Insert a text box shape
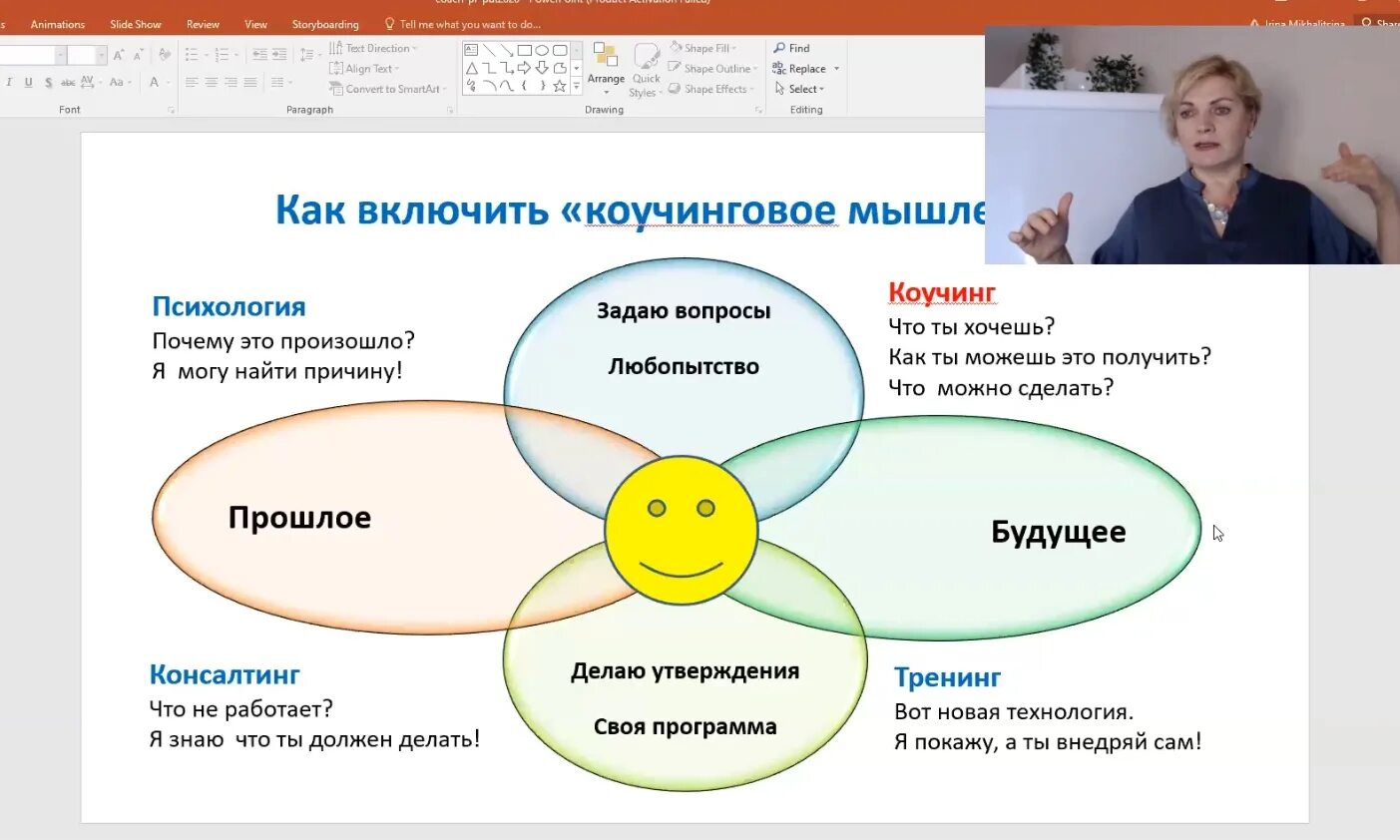The height and width of the screenshot is (840, 1400). pyautogui.click(x=471, y=50)
